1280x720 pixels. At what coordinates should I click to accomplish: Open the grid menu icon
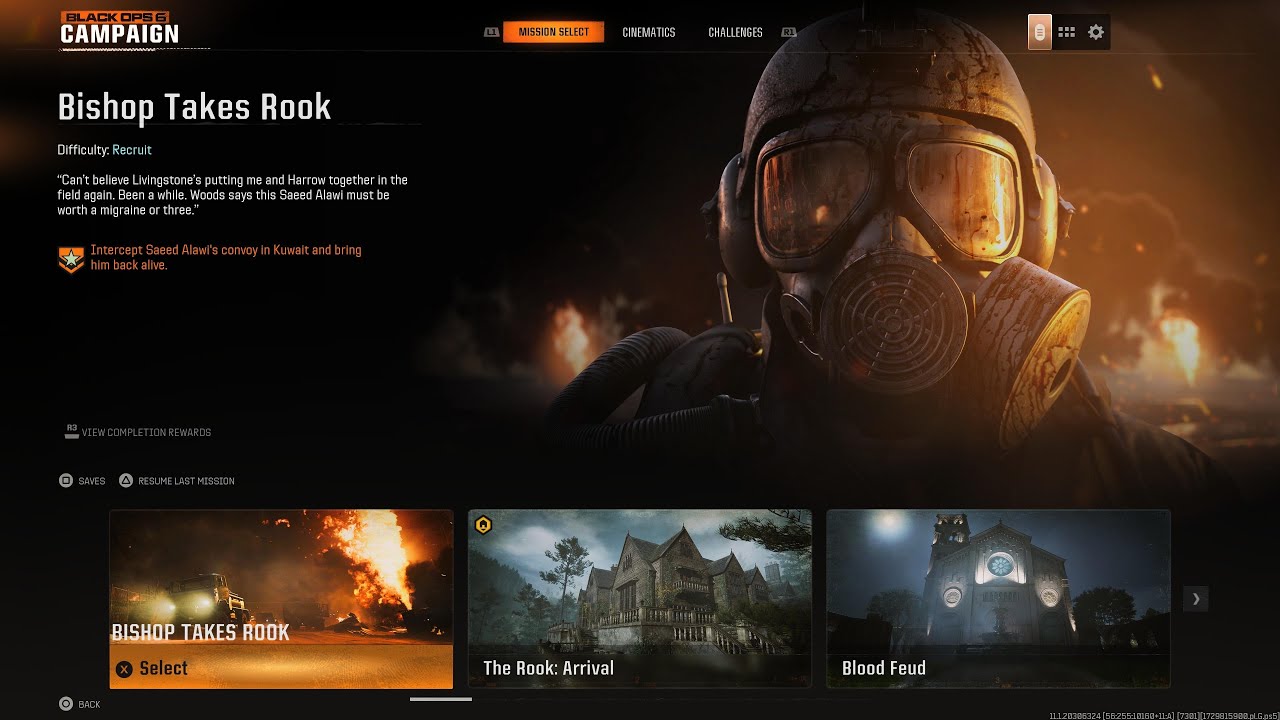click(x=1067, y=32)
